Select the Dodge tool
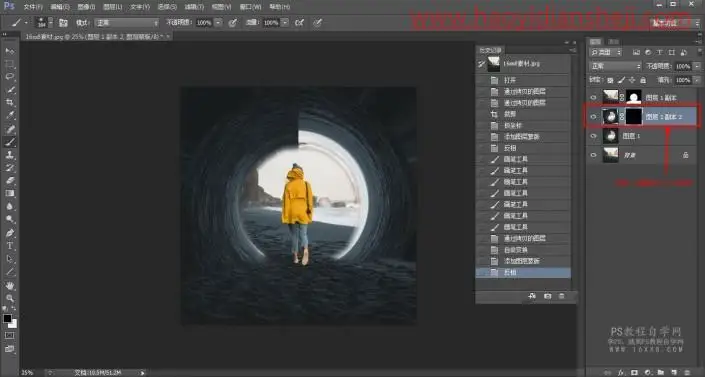Image resolution: width=705 pixels, height=377 pixels. 10,219
